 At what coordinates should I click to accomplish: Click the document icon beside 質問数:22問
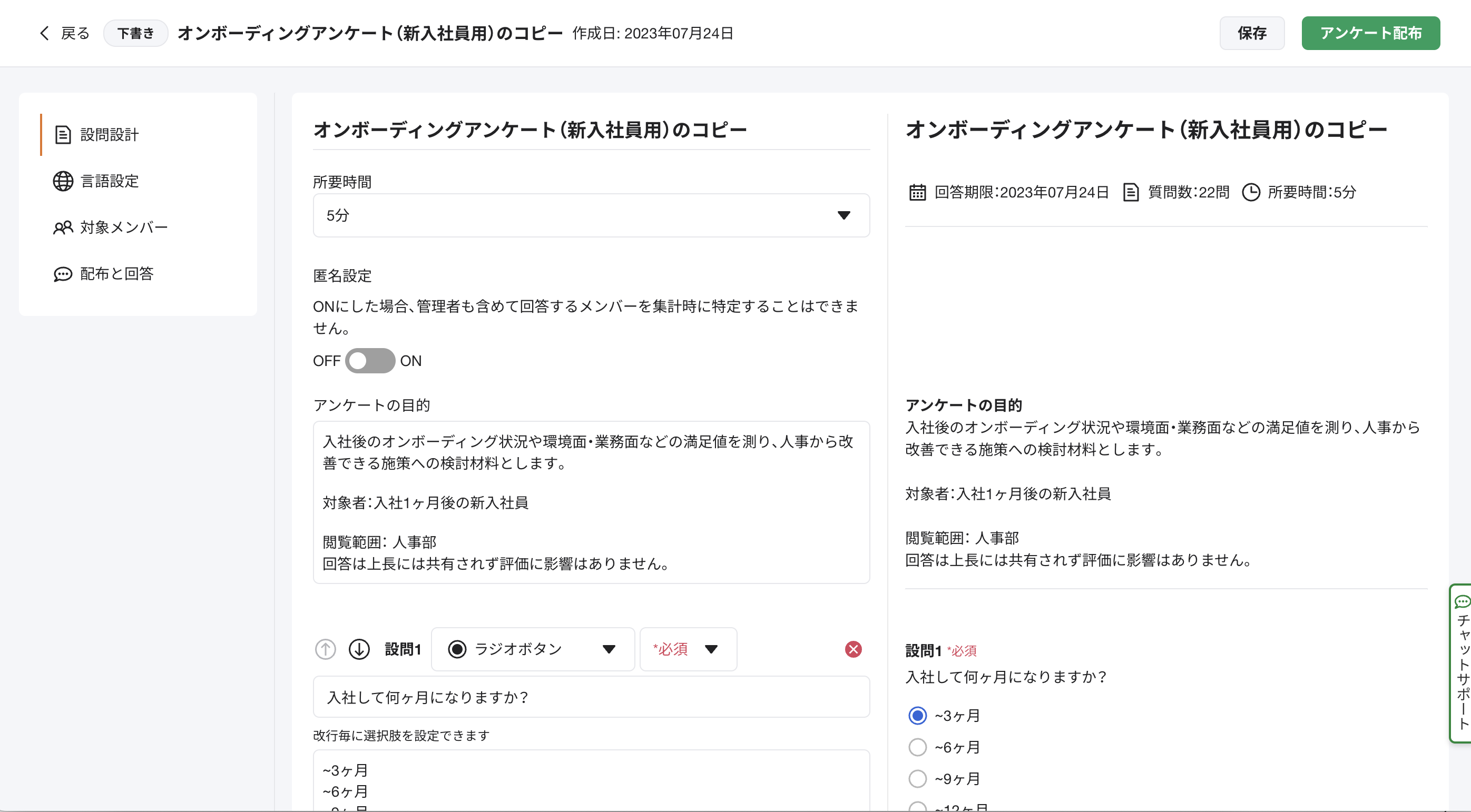coord(1130,192)
